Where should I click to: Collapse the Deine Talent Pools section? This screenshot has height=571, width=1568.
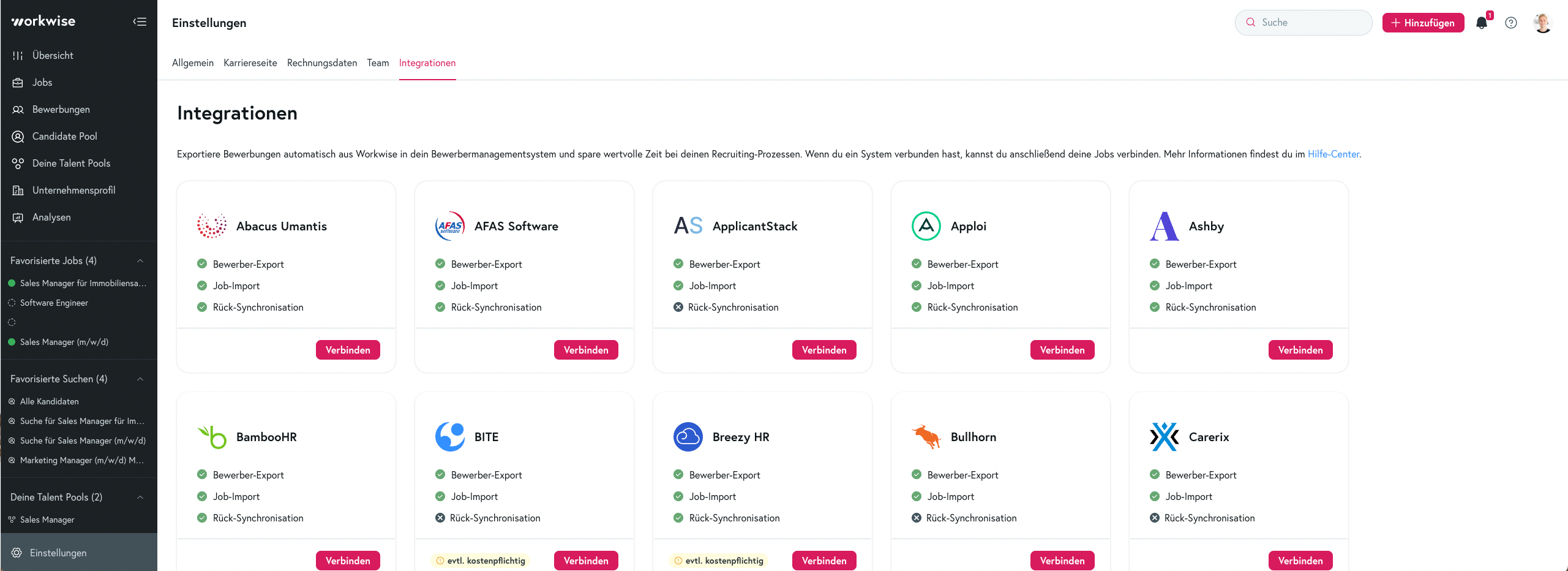click(x=141, y=497)
